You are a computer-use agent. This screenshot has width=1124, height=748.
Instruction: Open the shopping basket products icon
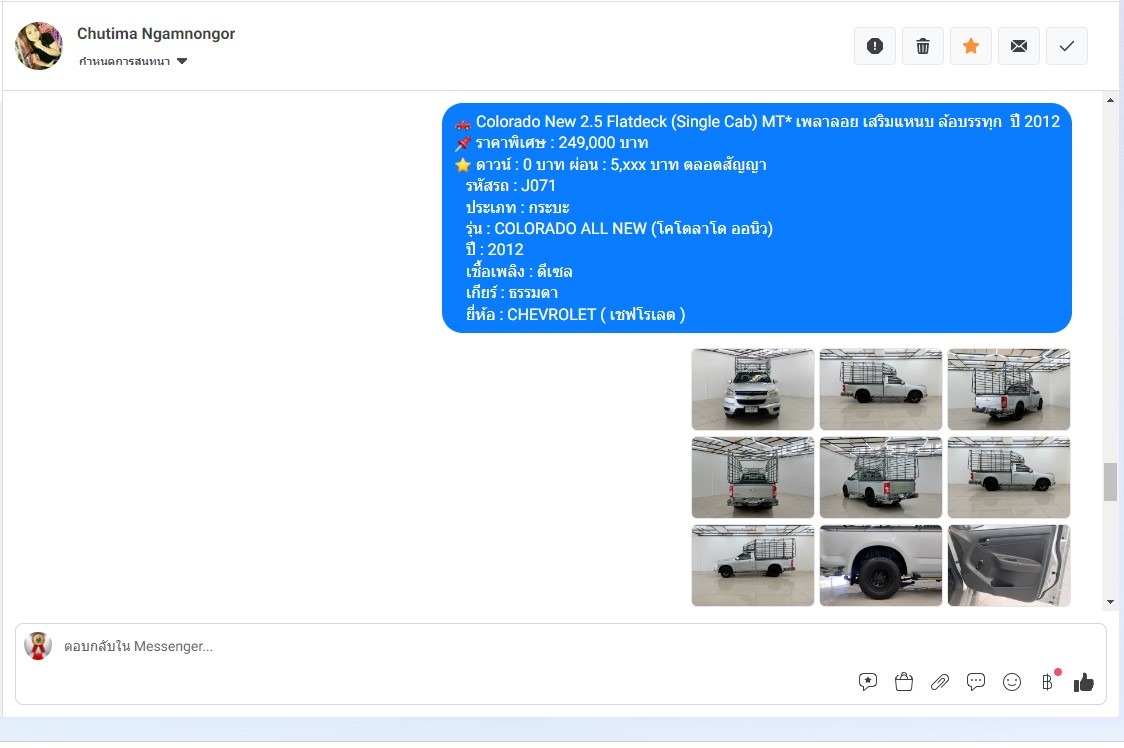click(x=904, y=682)
